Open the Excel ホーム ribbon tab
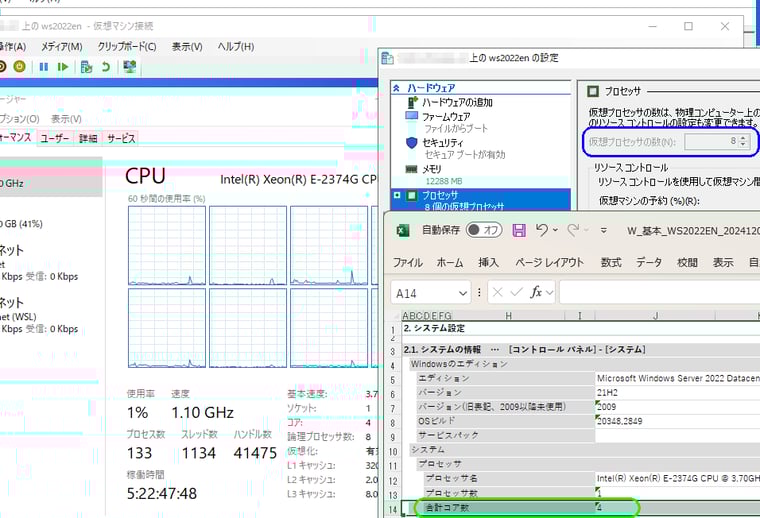 (x=450, y=263)
